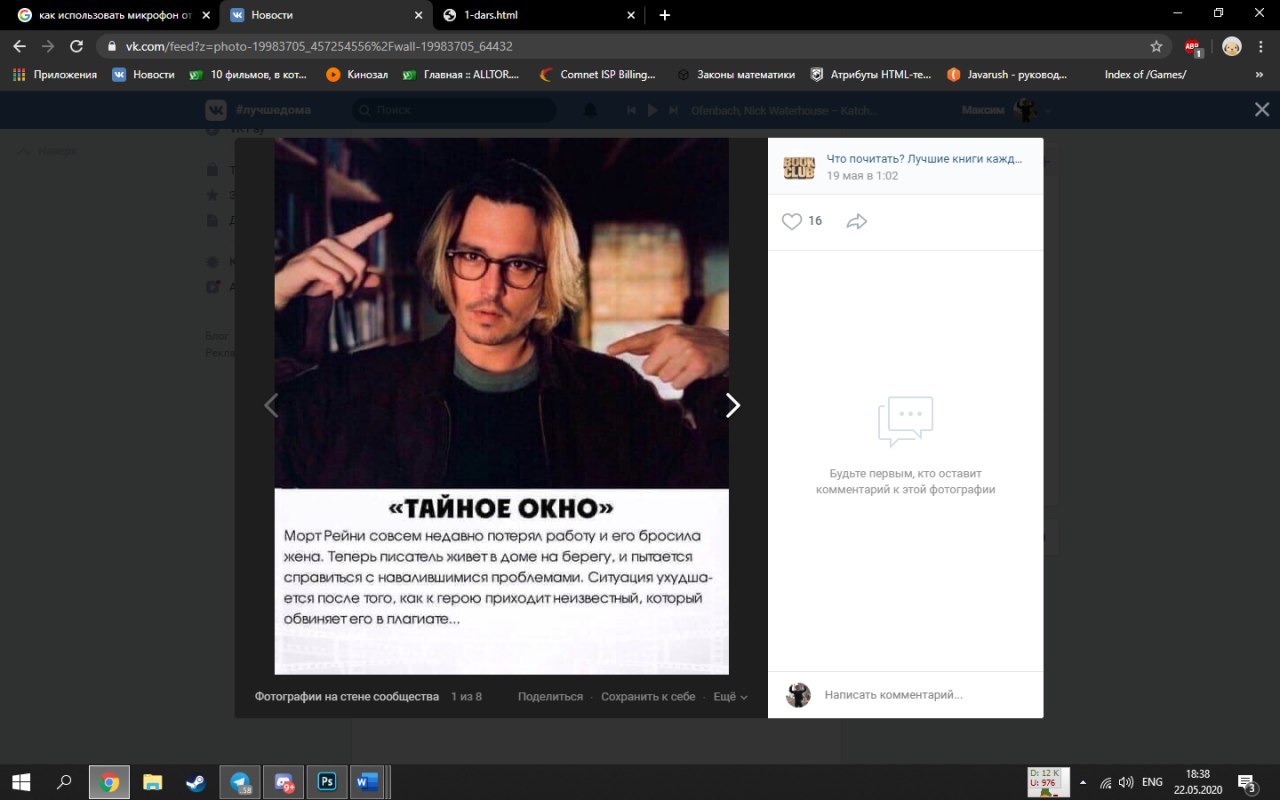Open the Windows notification center
This screenshot has height=800, width=1280.
(x=1247, y=782)
